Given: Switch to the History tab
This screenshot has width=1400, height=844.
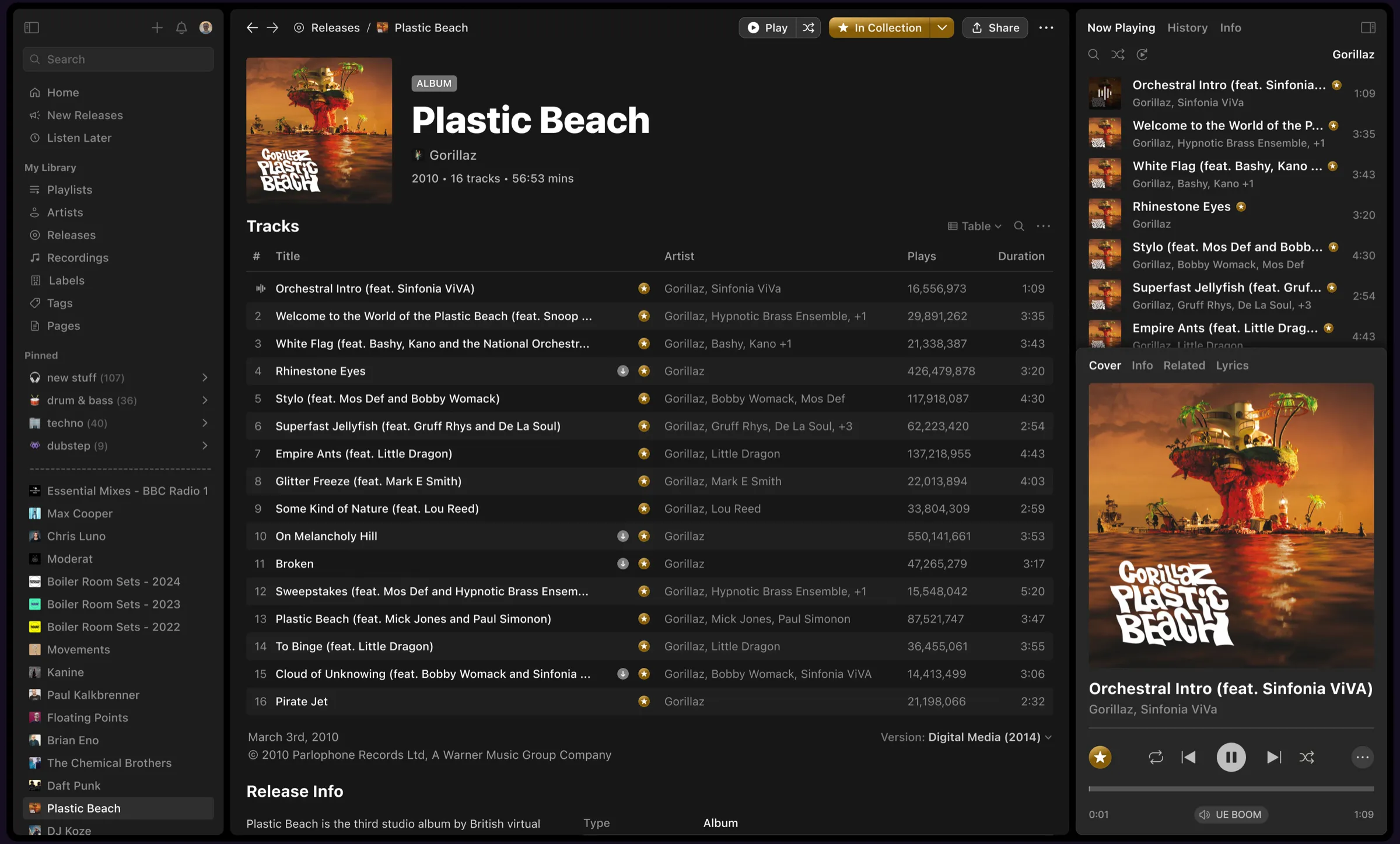Looking at the screenshot, I should (x=1187, y=27).
